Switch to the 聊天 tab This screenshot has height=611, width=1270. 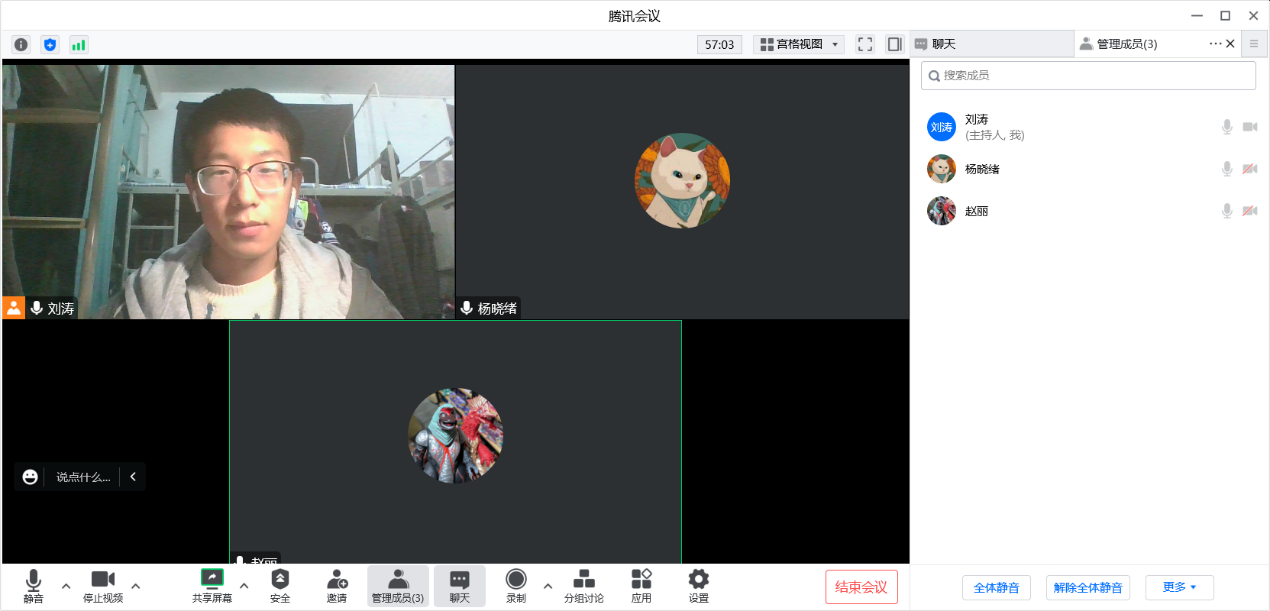coord(990,44)
